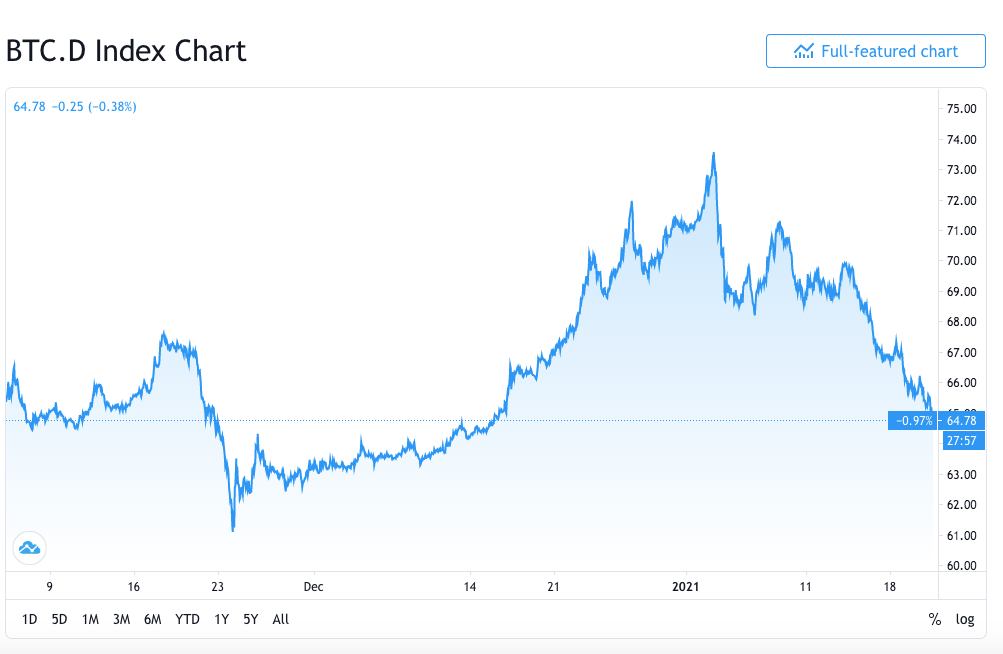The height and width of the screenshot is (654, 1003).
Task: Switch chart to 3M range
Action: (122, 619)
